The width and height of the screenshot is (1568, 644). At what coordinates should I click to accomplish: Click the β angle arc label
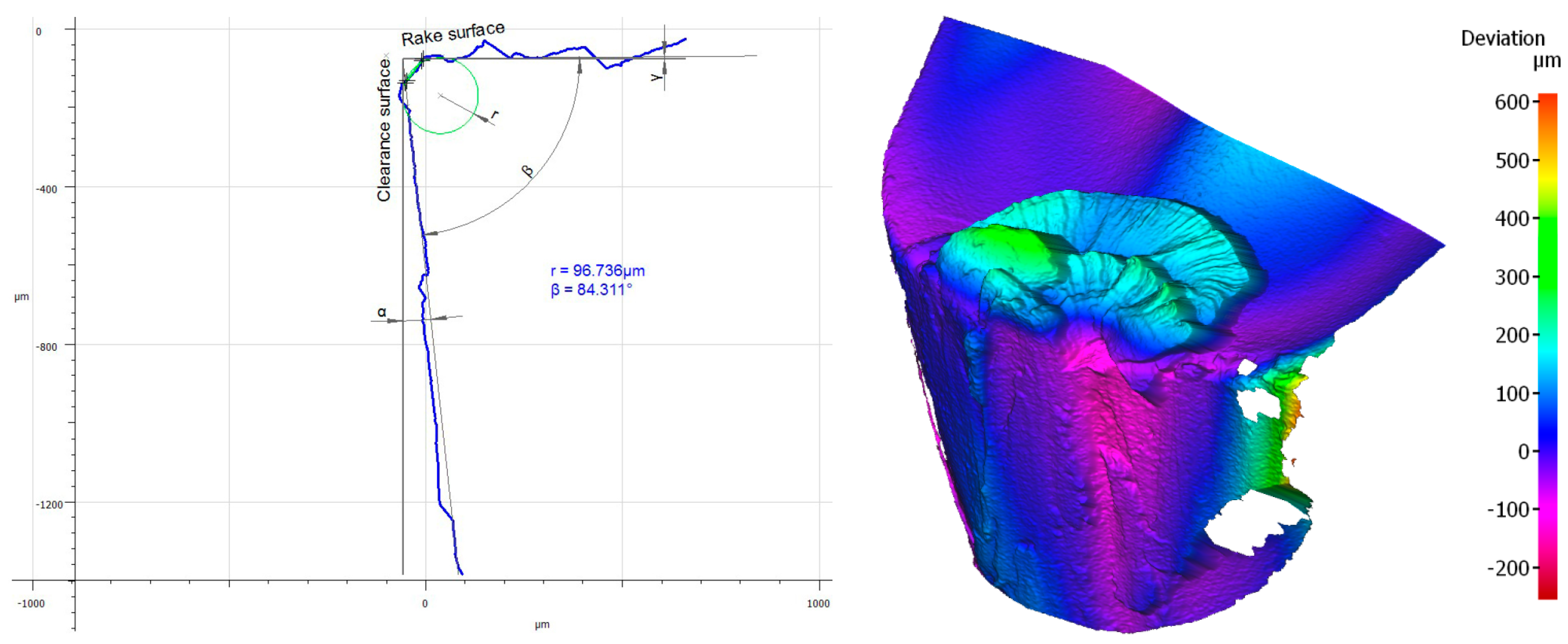528,171
